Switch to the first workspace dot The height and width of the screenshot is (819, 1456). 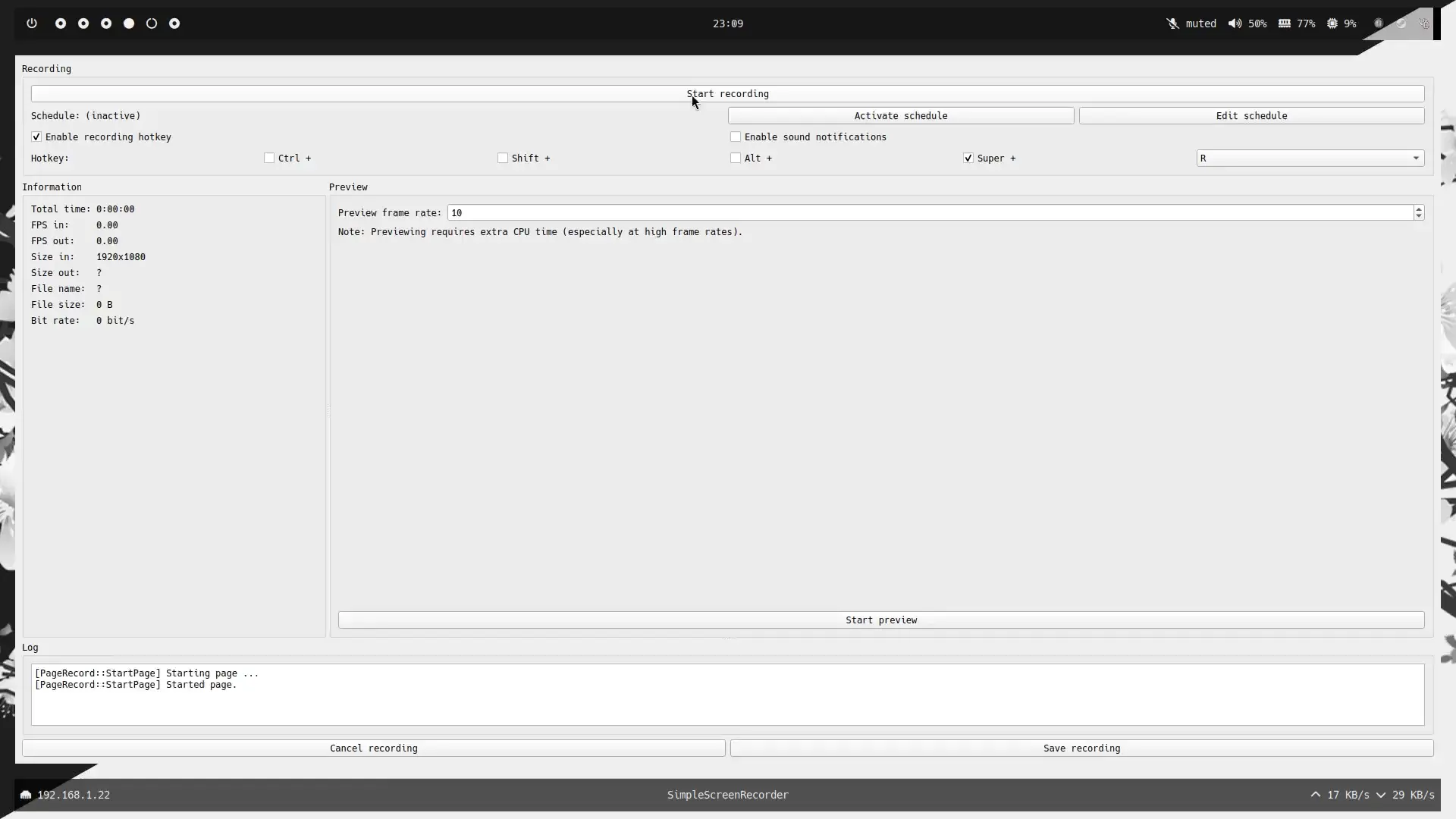coord(61,24)
